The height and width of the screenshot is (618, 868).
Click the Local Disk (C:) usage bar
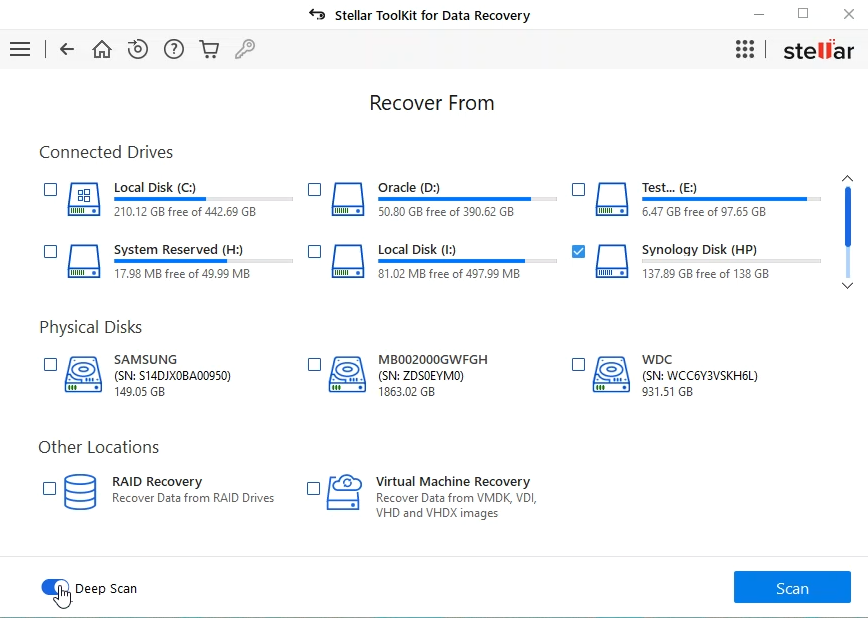(203, 199)
